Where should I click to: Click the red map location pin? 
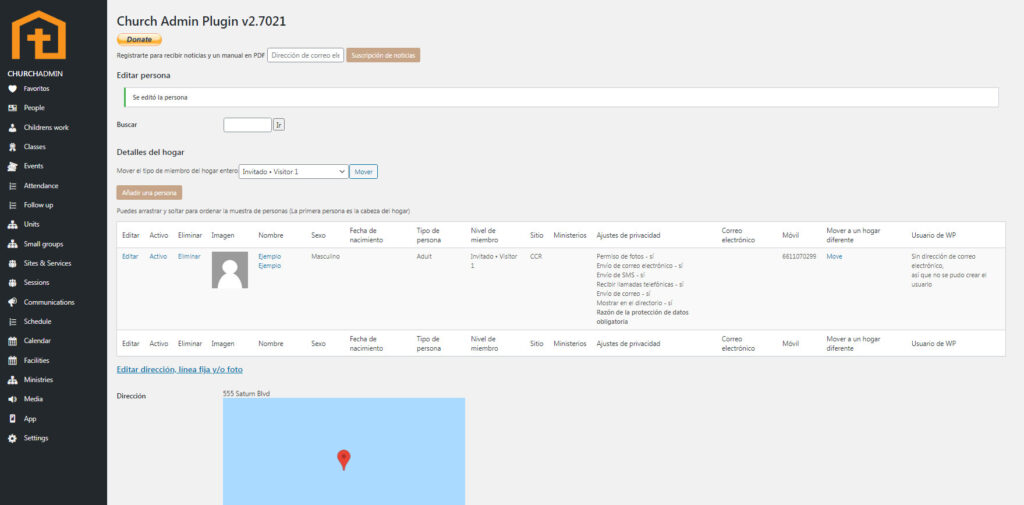point(343,459)
